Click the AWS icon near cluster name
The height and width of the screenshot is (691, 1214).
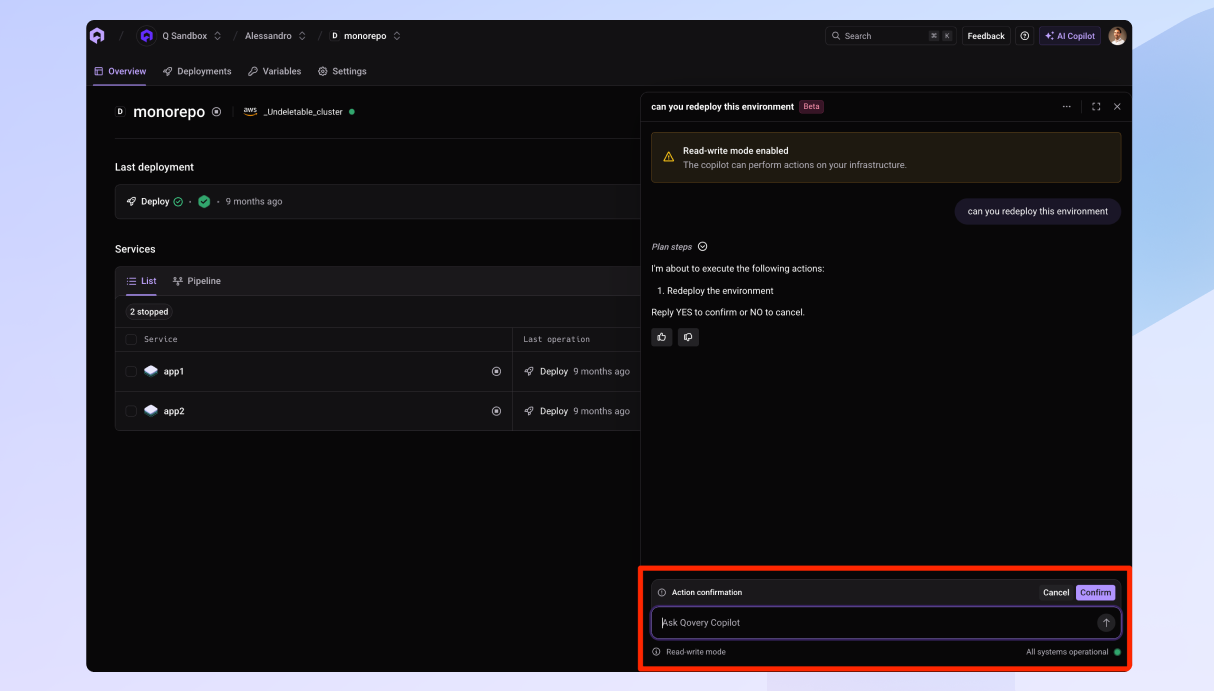pos(250,112)
